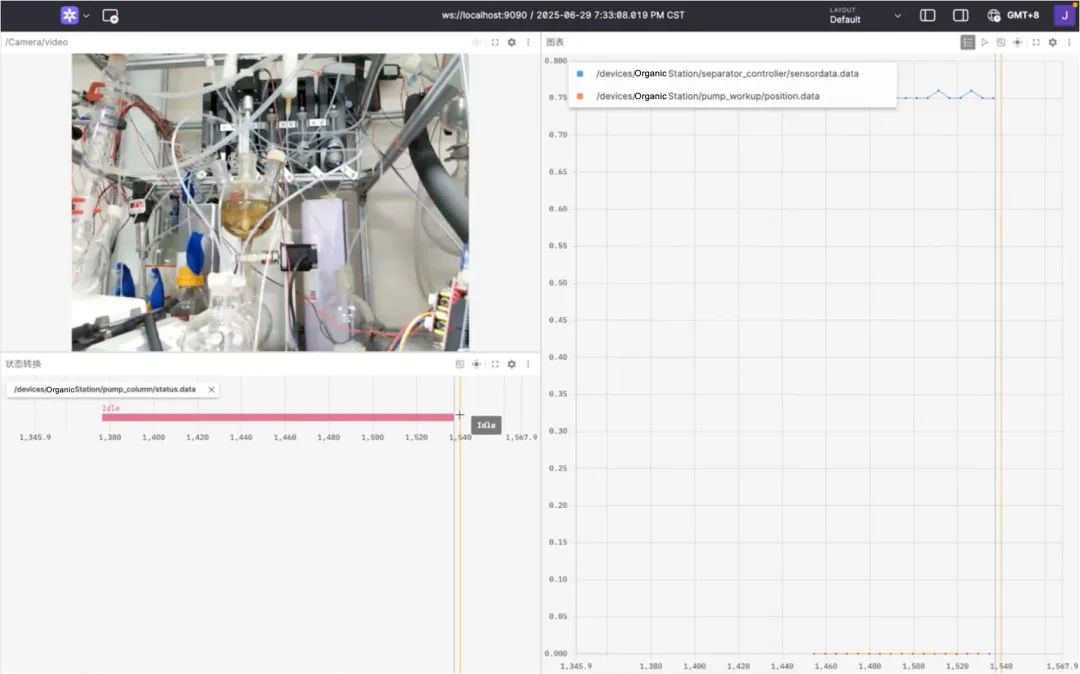Expand Camera video panel to fullscreen
1080x674 pixels.
click(494, 43)
